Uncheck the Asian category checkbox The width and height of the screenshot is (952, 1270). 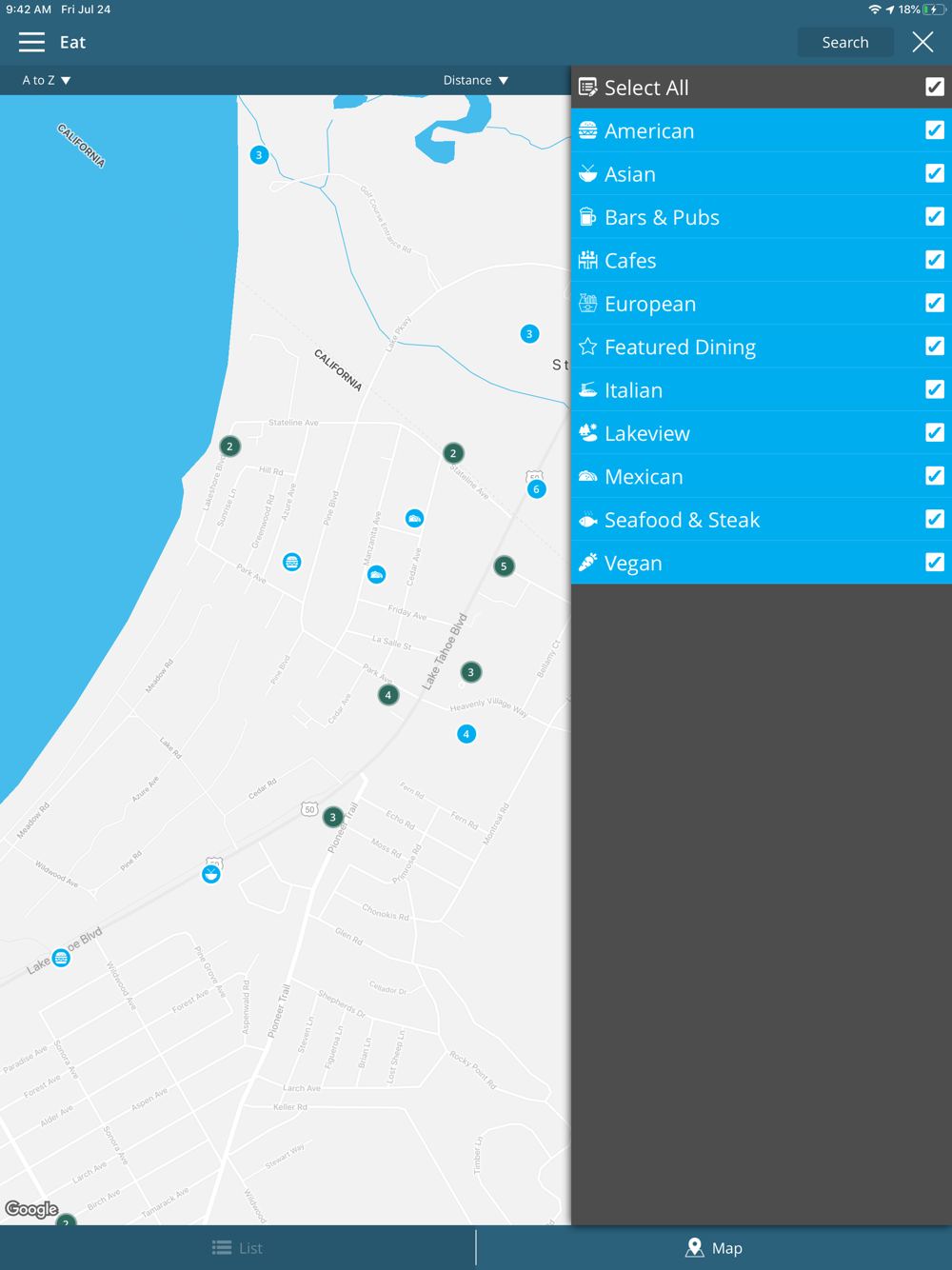935,173
